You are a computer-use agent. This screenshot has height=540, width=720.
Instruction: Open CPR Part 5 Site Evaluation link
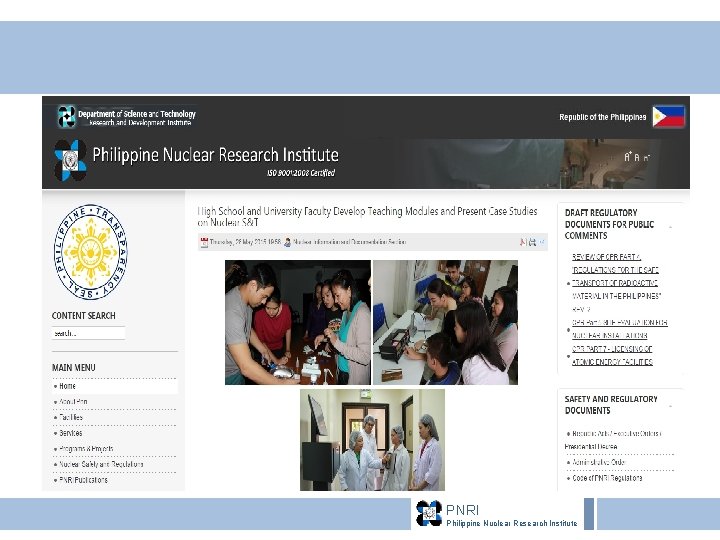(x=619, y=329)
